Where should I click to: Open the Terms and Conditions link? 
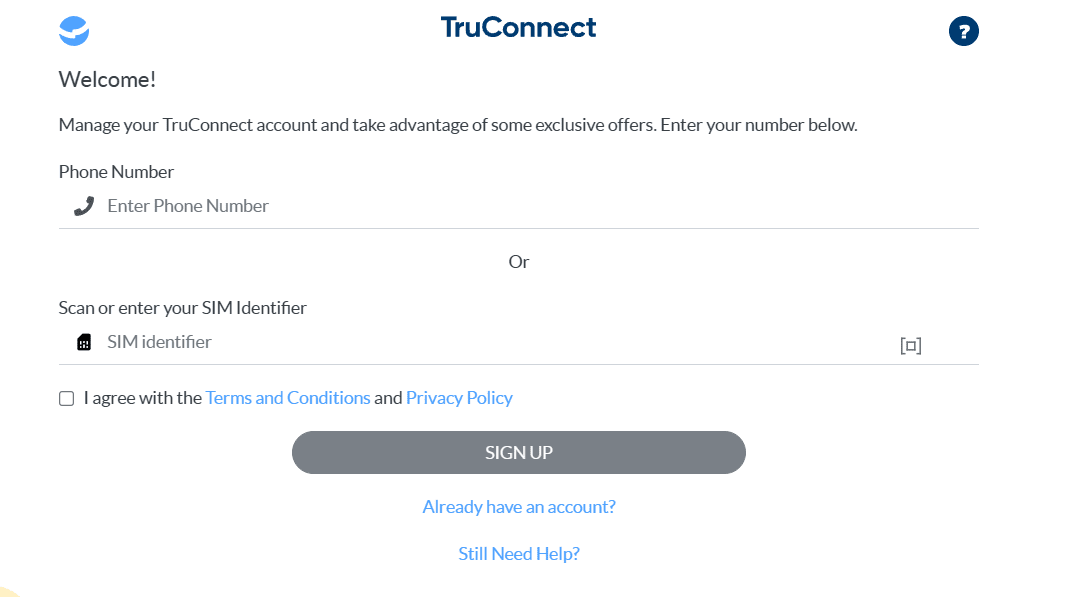[288, 398]
